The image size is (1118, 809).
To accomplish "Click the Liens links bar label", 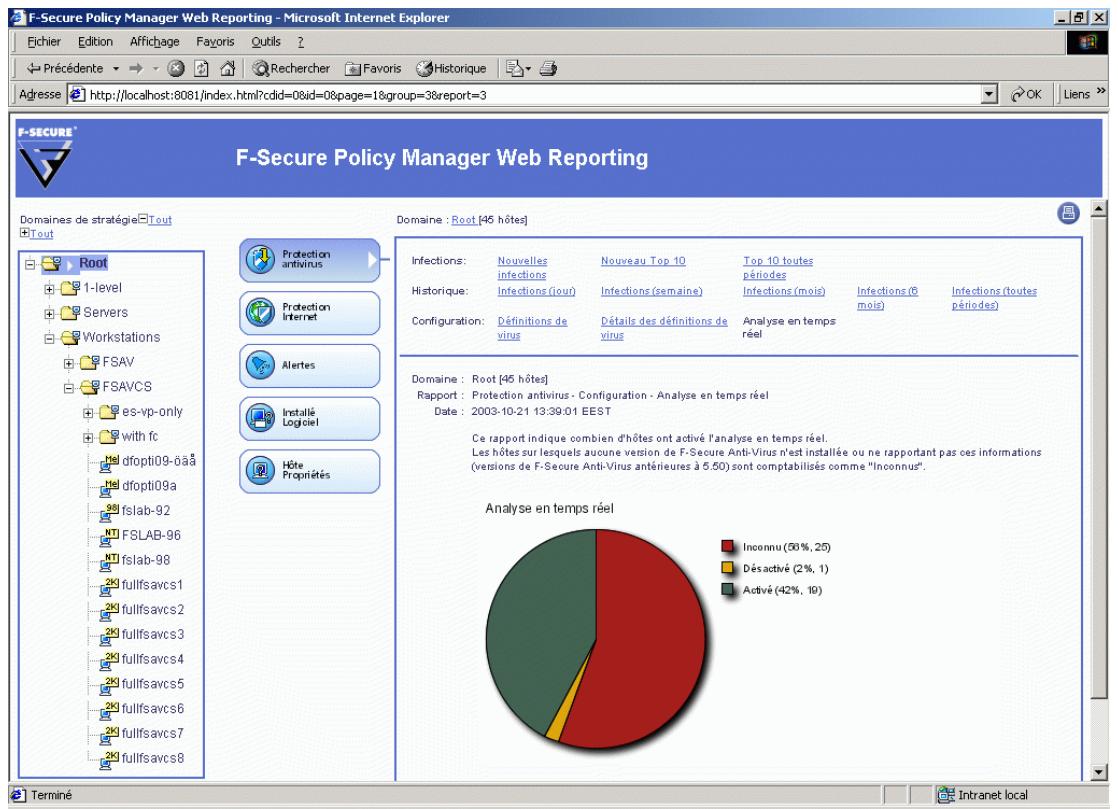I will pyautogui.click(x=1077, y=94).
